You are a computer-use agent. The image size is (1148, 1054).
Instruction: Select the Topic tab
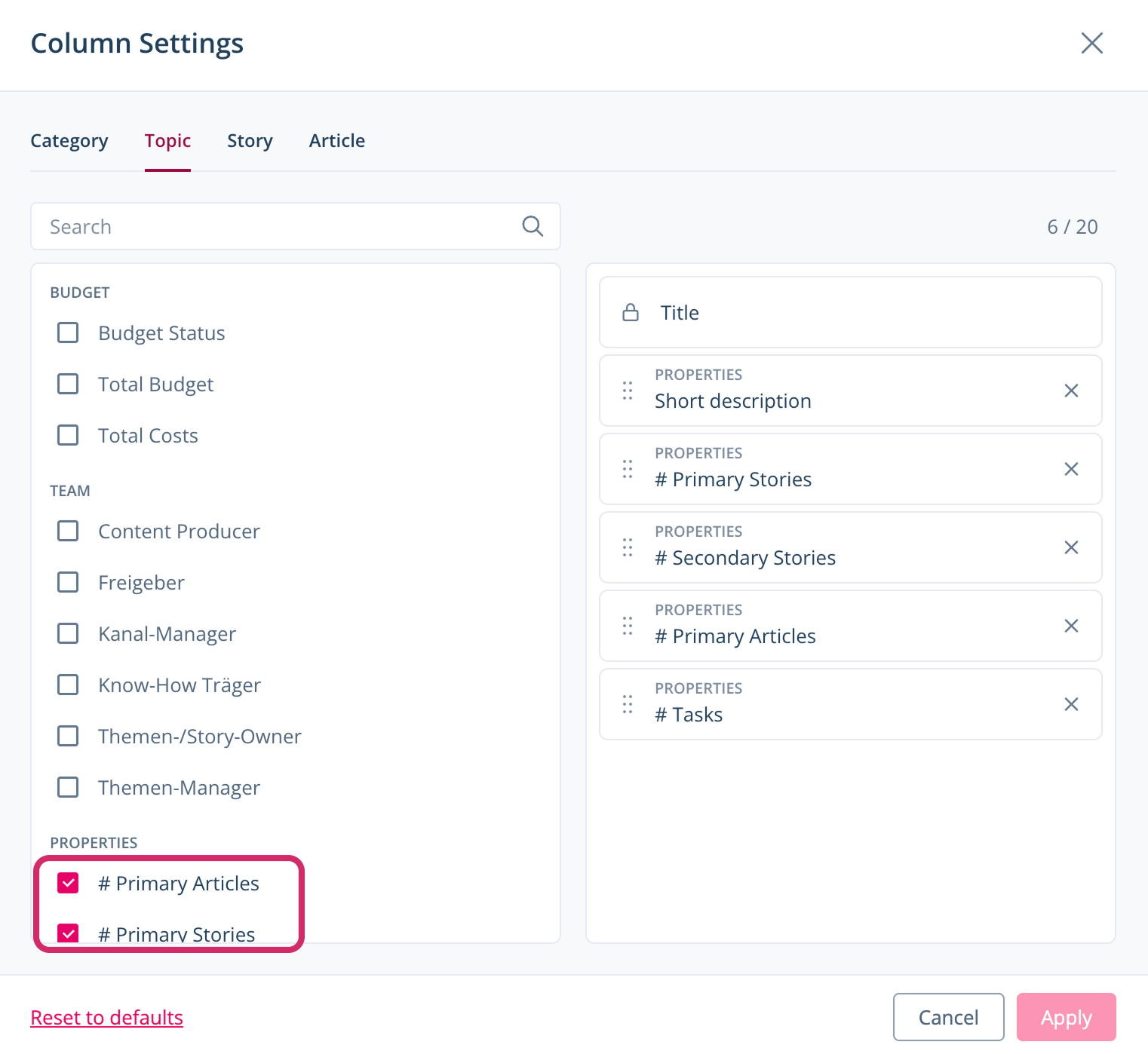(167, 141)
